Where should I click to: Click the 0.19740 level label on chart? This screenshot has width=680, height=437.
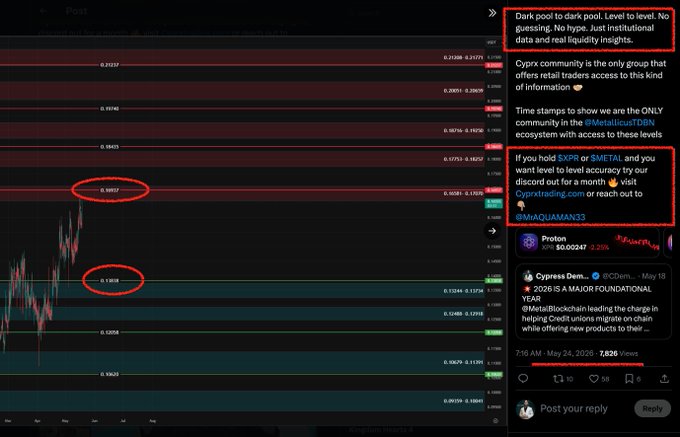[109, 108]
